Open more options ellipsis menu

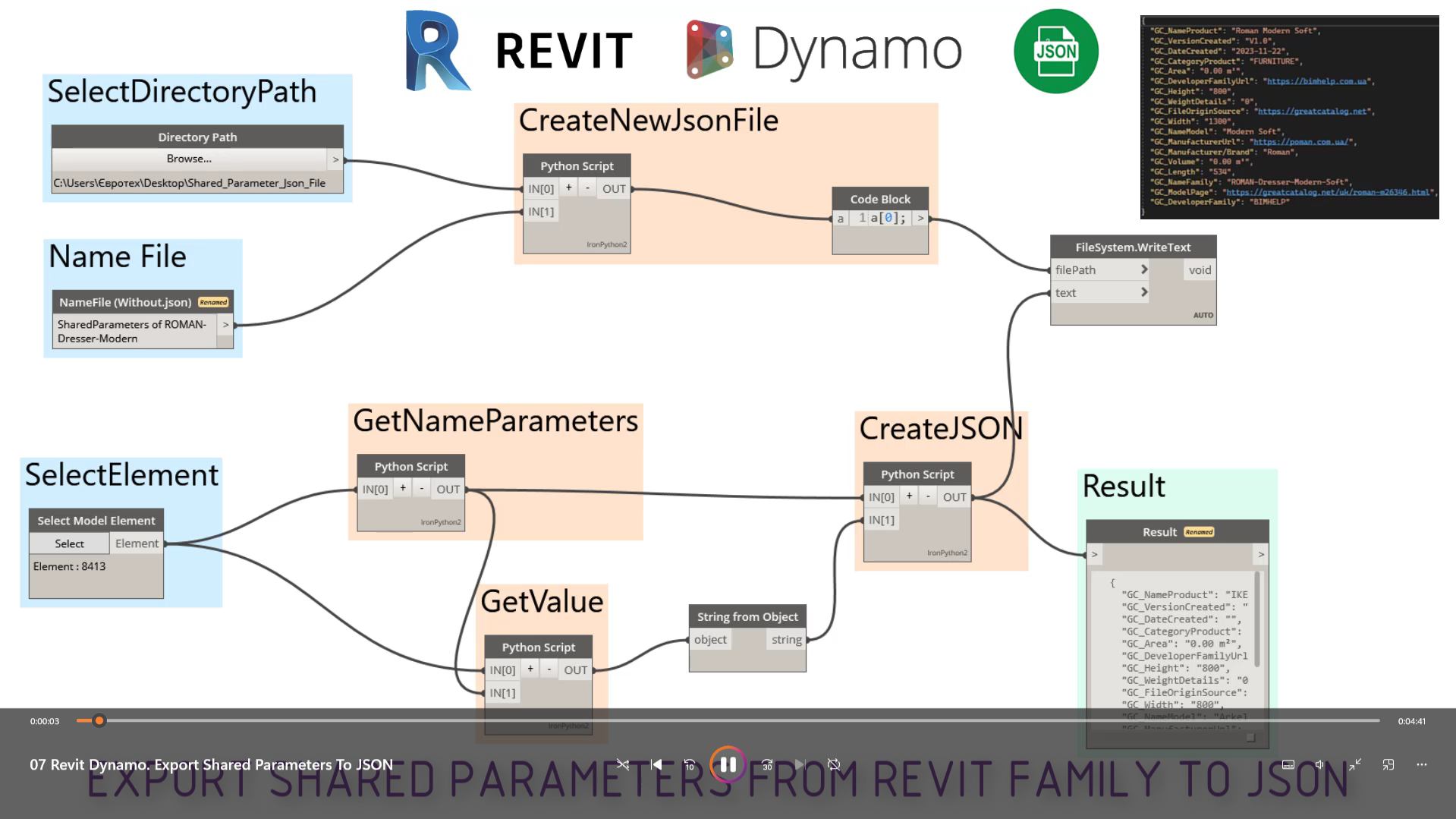pos(1421,764)
